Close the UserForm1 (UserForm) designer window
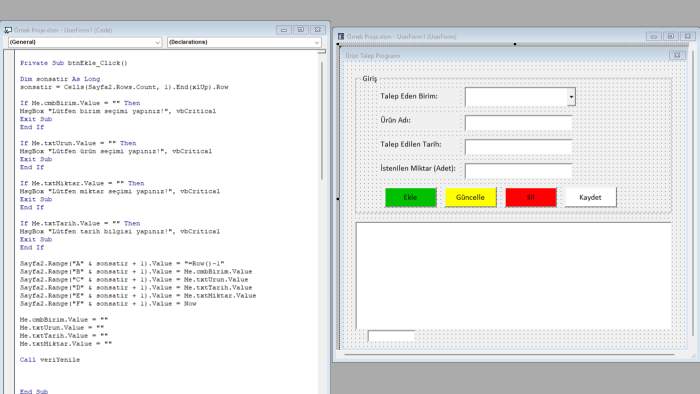Image resolution: width=700 pixels, height=394 pixels. click(x=688, y=36)
